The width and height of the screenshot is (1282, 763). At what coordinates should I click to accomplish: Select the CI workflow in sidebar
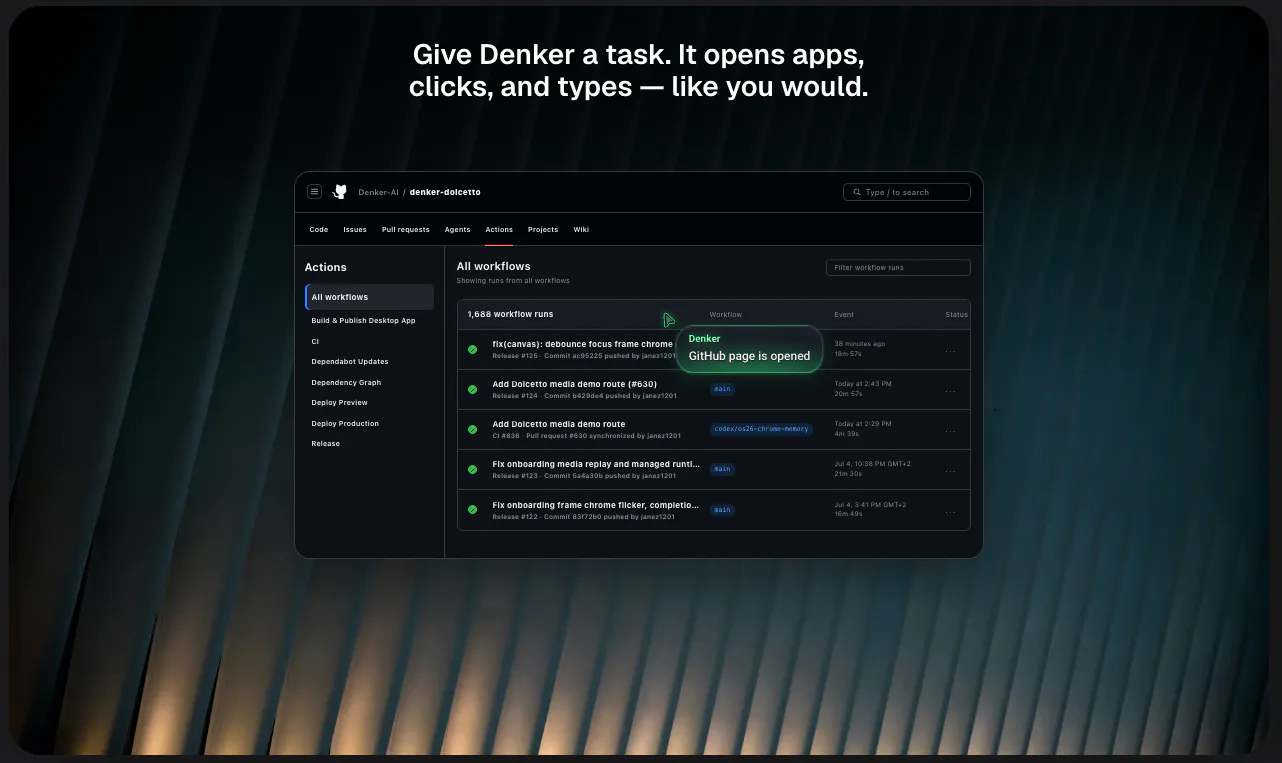[315, 341]
